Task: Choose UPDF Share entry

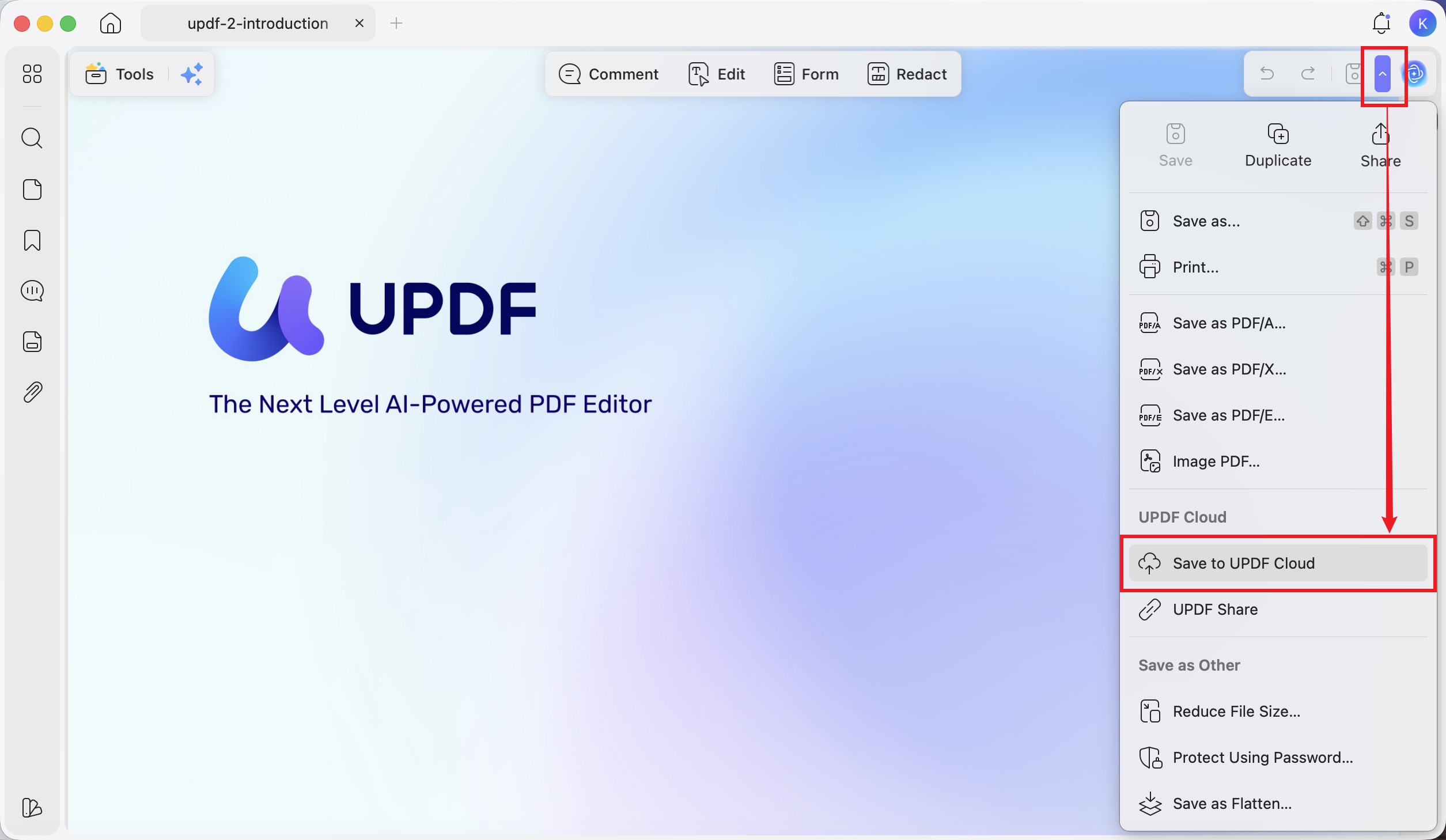Action: [x=1278, y=609]
